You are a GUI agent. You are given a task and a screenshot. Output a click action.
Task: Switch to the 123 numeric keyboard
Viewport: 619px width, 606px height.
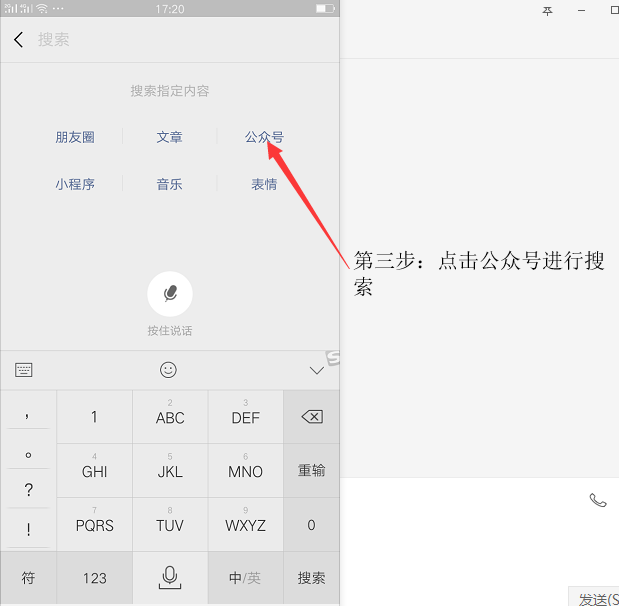click(x=94, y=578)
